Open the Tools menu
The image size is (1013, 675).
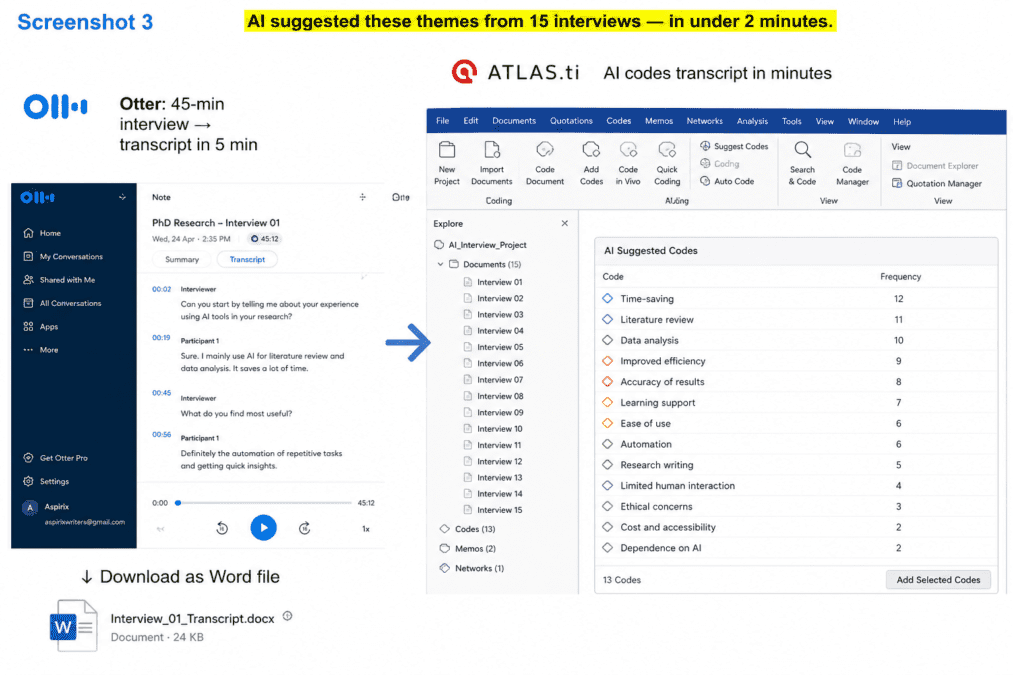[x=791, y=121]
